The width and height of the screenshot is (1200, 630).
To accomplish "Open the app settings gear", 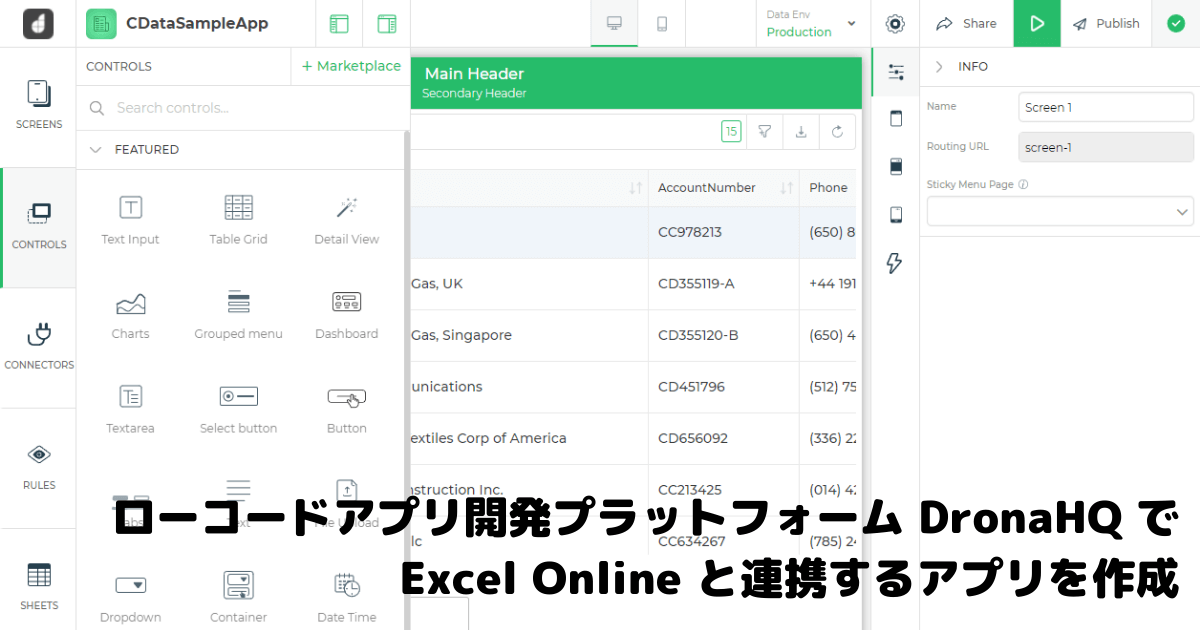I will click(895, 23).
